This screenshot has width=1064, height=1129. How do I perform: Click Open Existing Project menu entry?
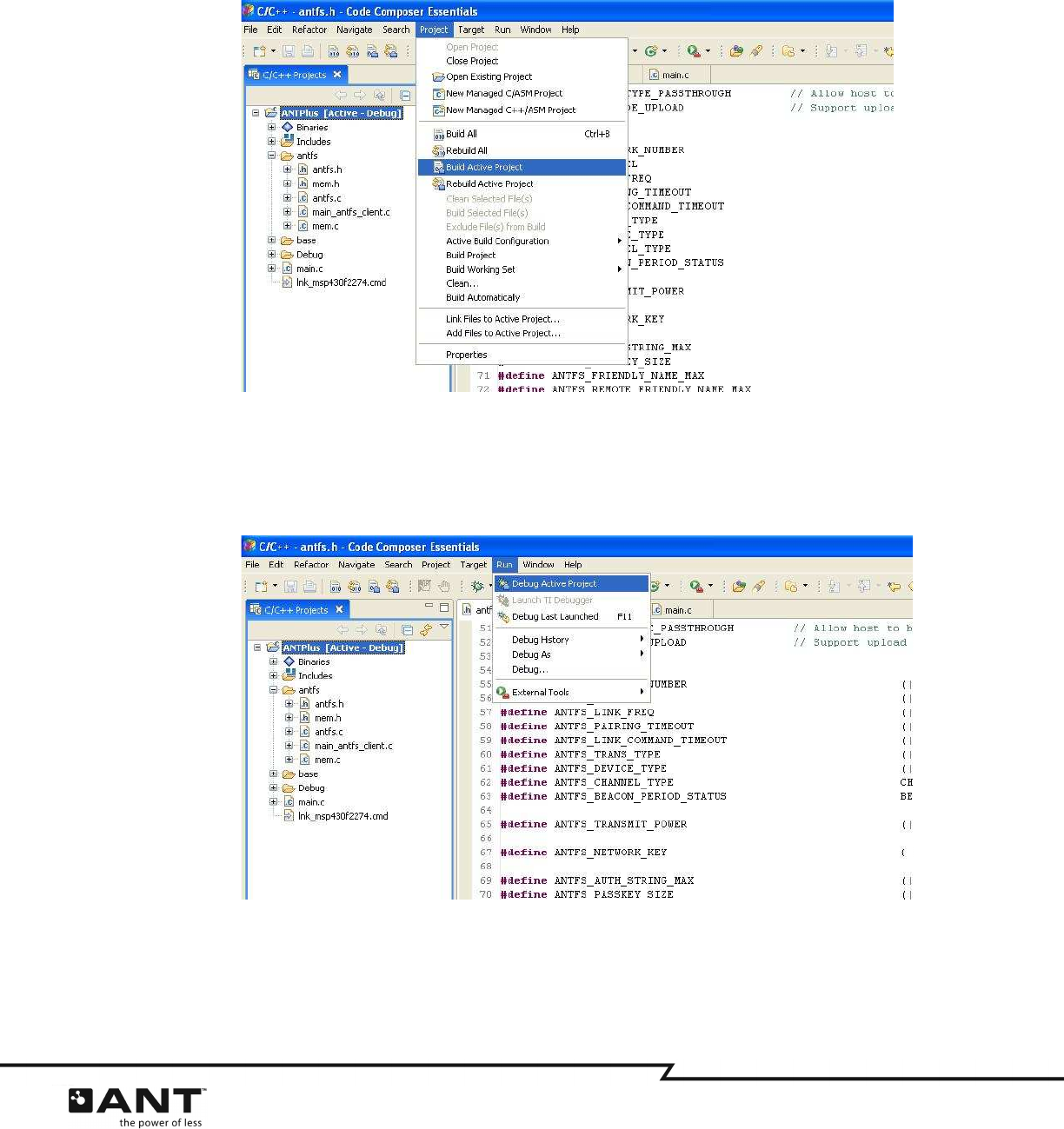pyautogui.click(x=522, y=76)
